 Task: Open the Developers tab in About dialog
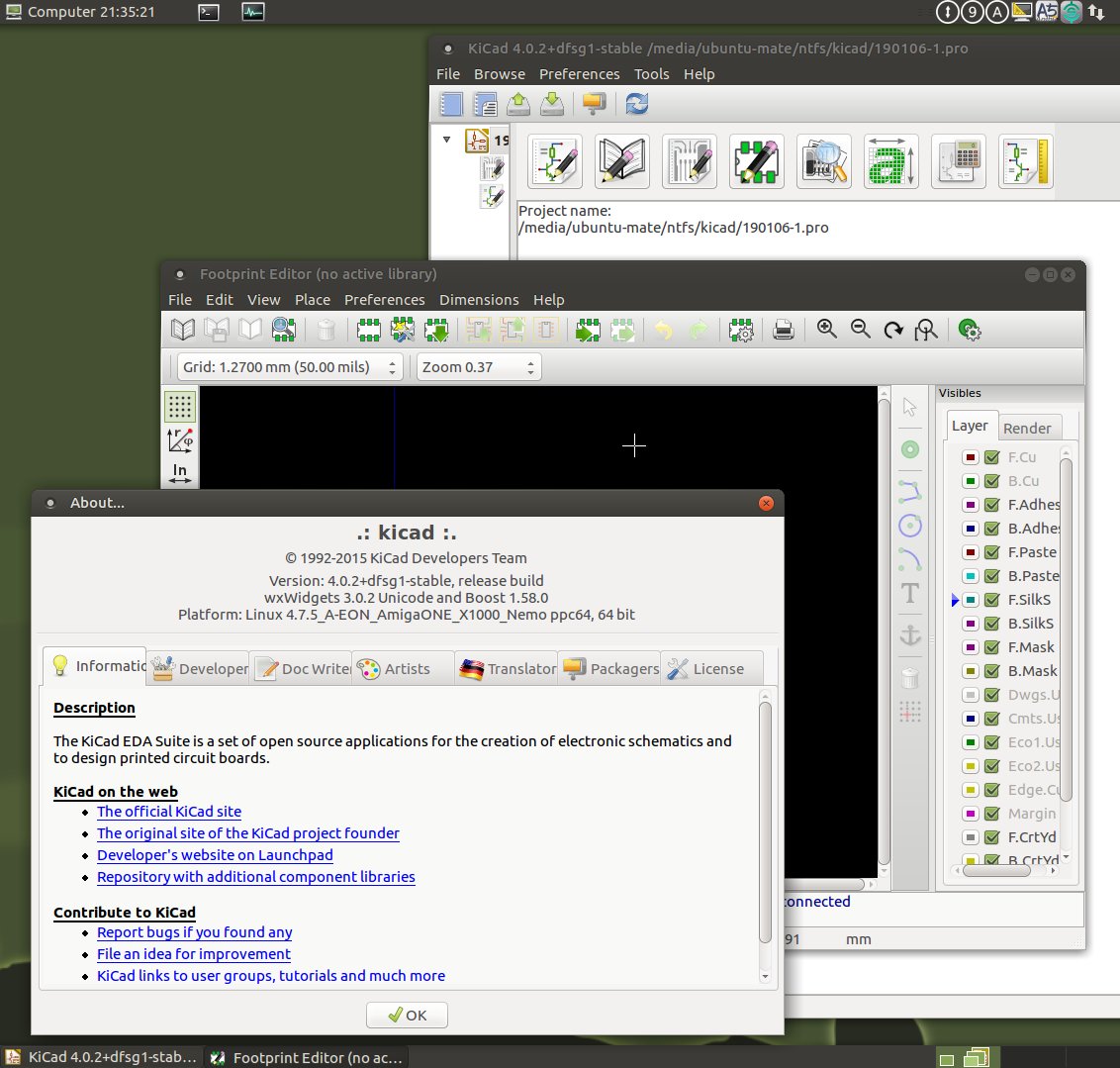[x=199, y=669]
